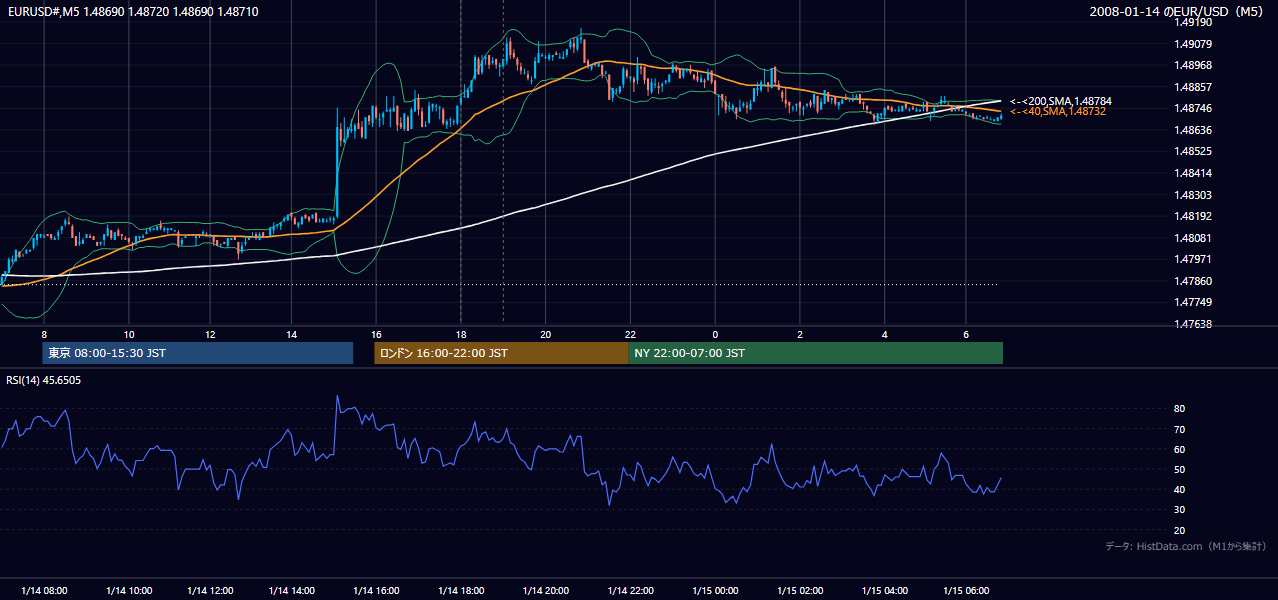Click price axis value 1.47971
Viewport: 1278px width, 600px height.
point(1194,259)
